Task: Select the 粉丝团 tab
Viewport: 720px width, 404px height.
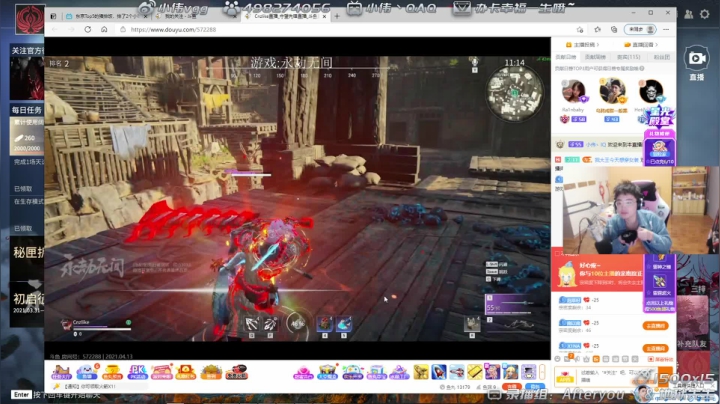Action: pyautogui.click(x=662, y=57)
